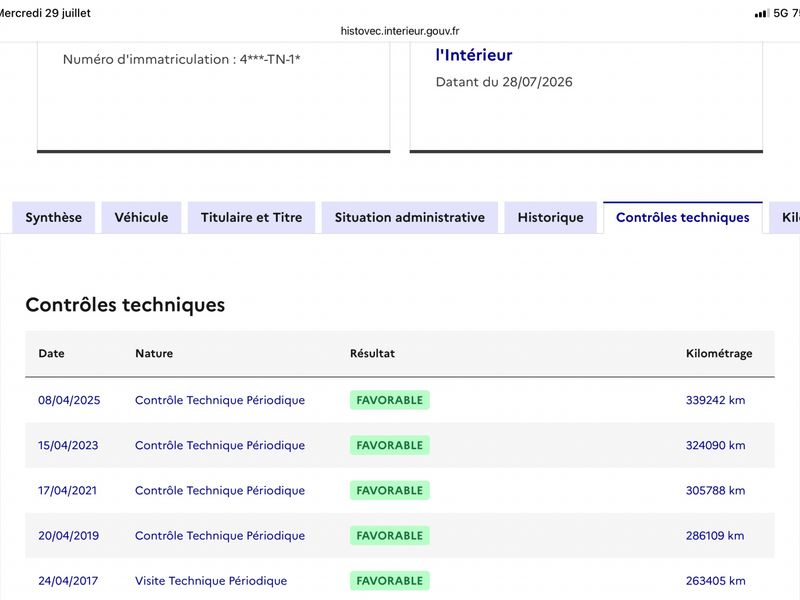Screen dimensions: 800x600
Task: Click Contrôle Technique Périodique in 08/04/2025 row
Action: pyautogui.click(x=220, y=400)
